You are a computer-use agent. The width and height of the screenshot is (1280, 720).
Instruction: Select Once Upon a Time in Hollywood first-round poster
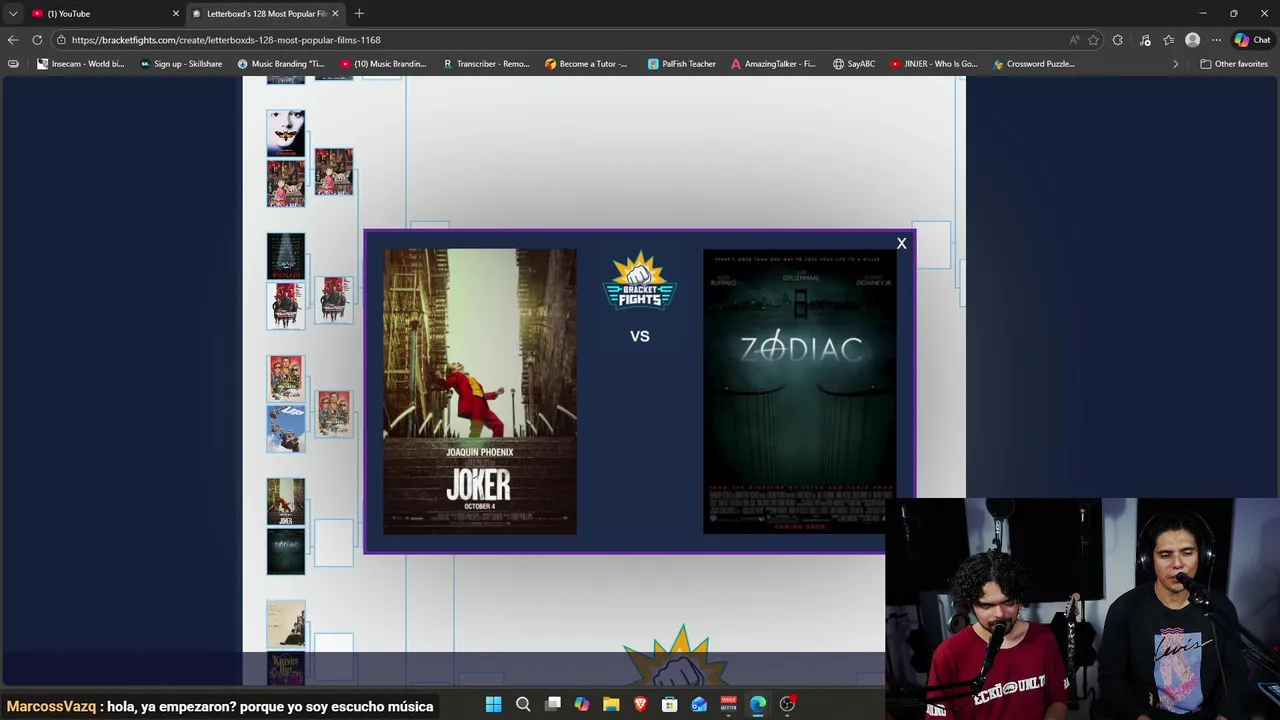[286, 378]
